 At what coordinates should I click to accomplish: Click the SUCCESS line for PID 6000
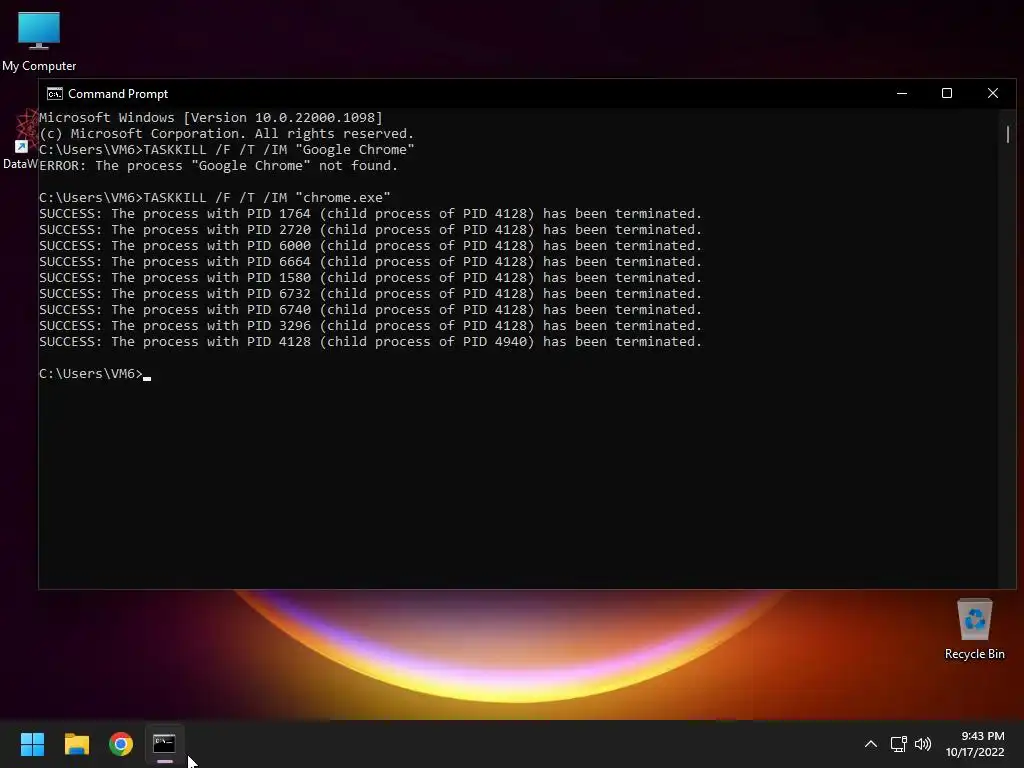pos(370,246)
